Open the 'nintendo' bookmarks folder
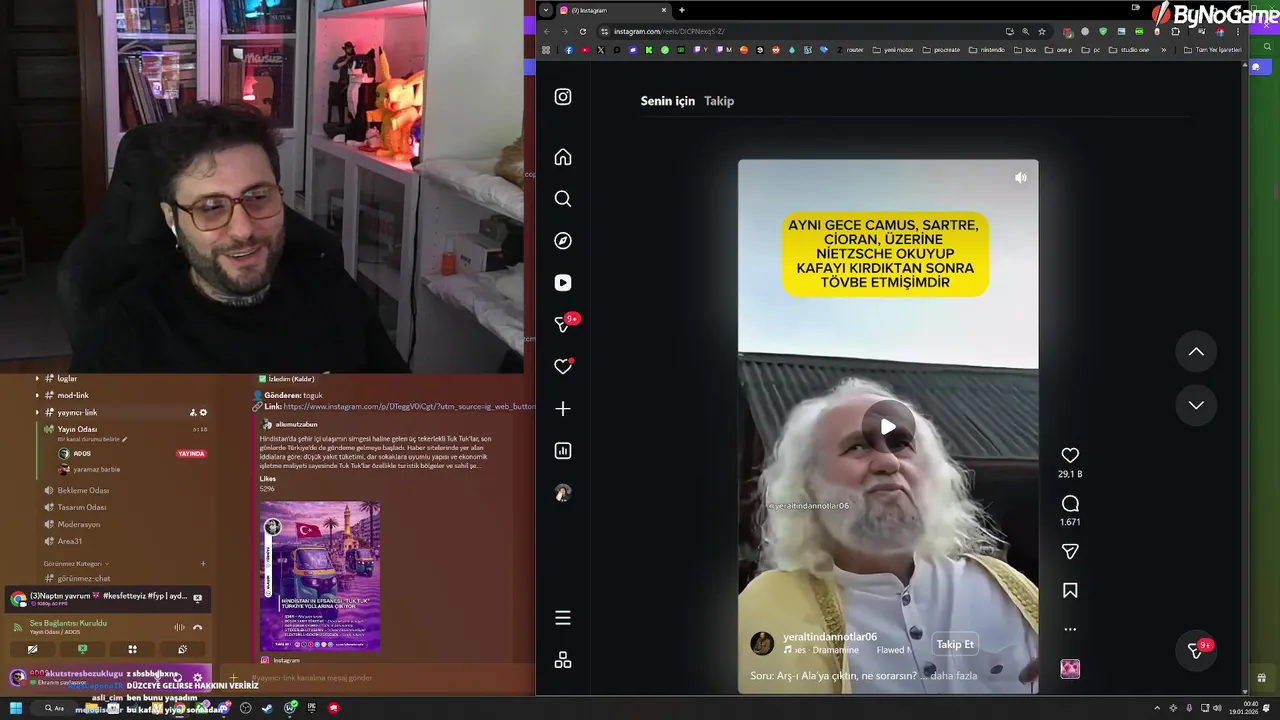The height and width of the screenshot is (720, 1280). [x=988, y=50]
